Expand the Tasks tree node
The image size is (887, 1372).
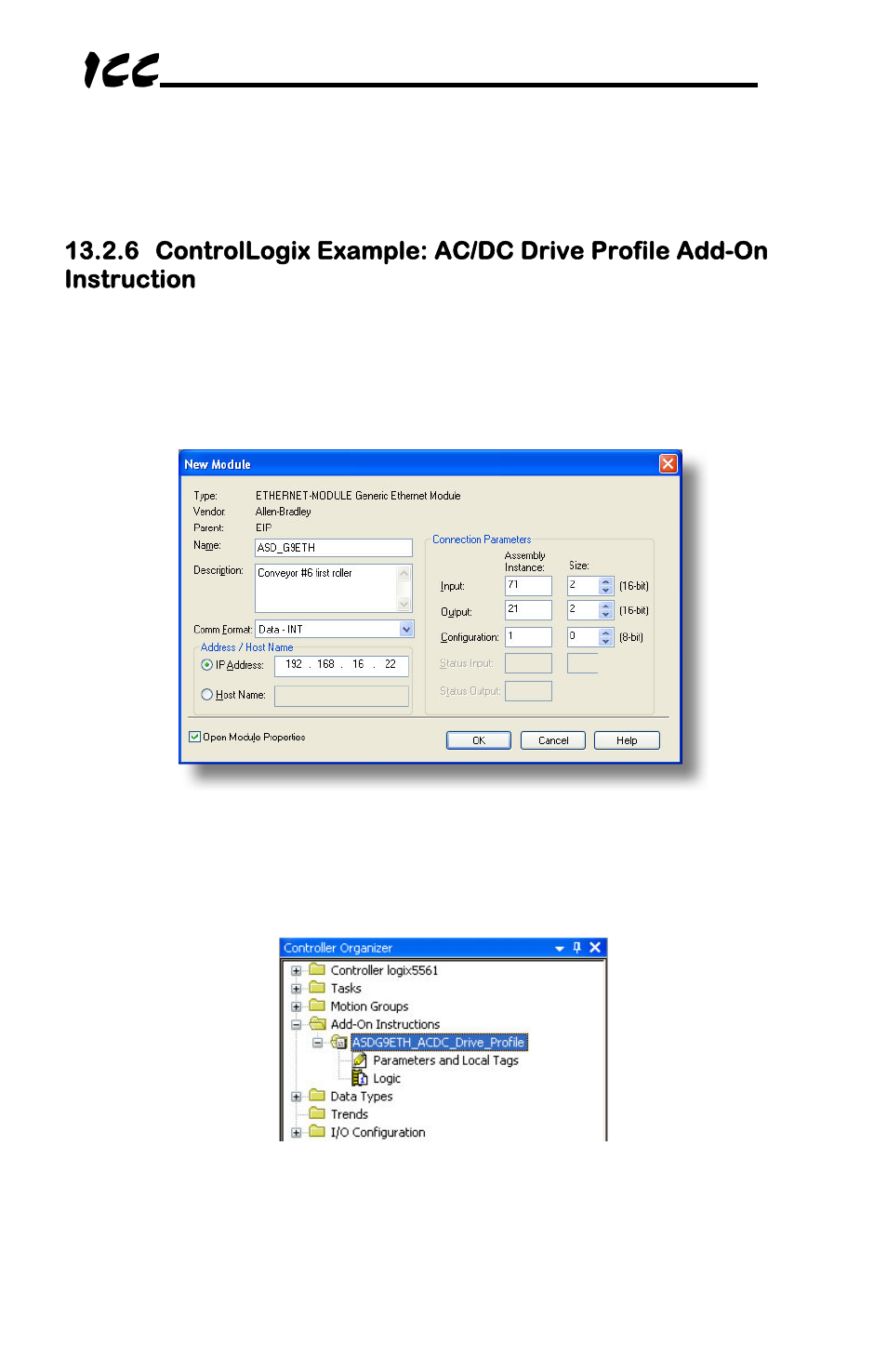coord(296,989)
